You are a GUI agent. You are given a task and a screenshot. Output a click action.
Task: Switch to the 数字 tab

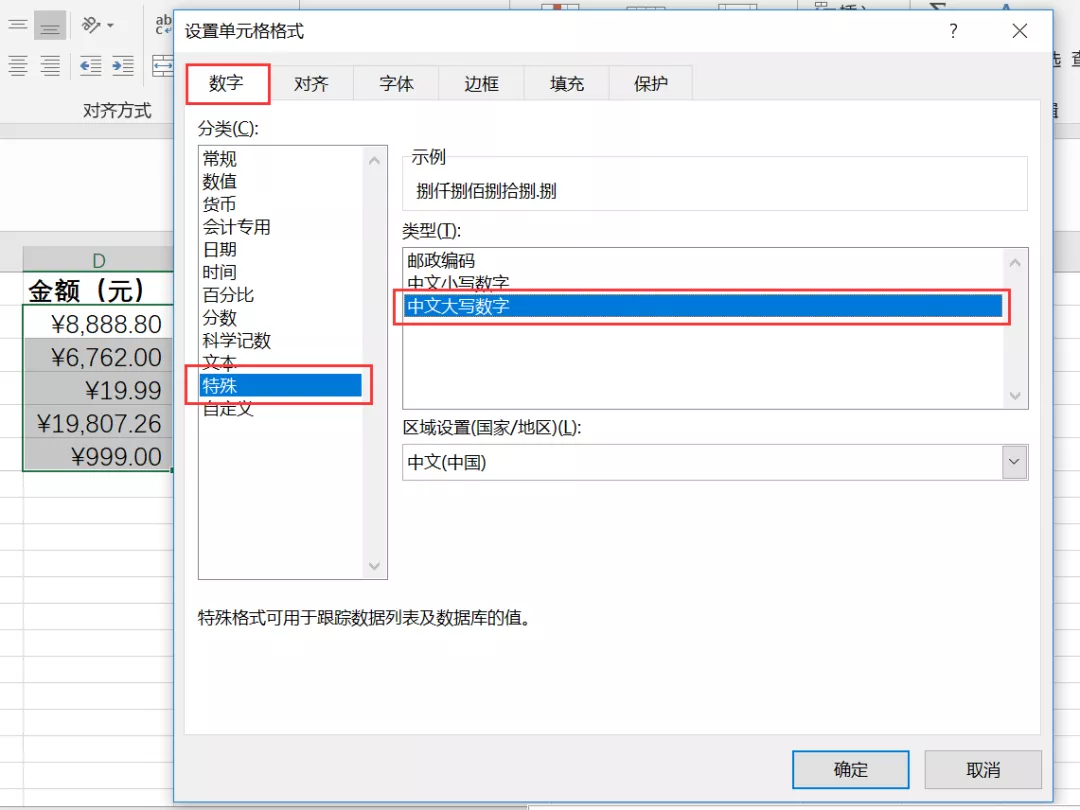227,83
